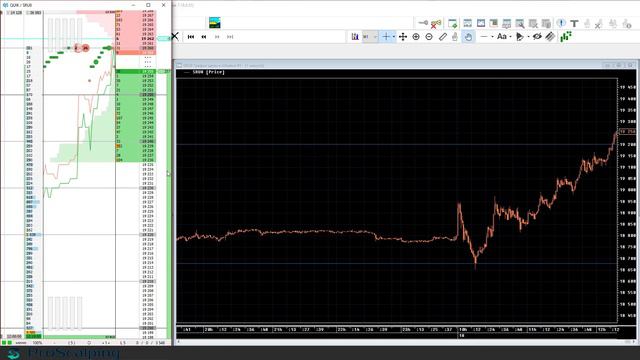
Task: Expand the crosshair tool dropdown arrow
Action: [393, 37]
